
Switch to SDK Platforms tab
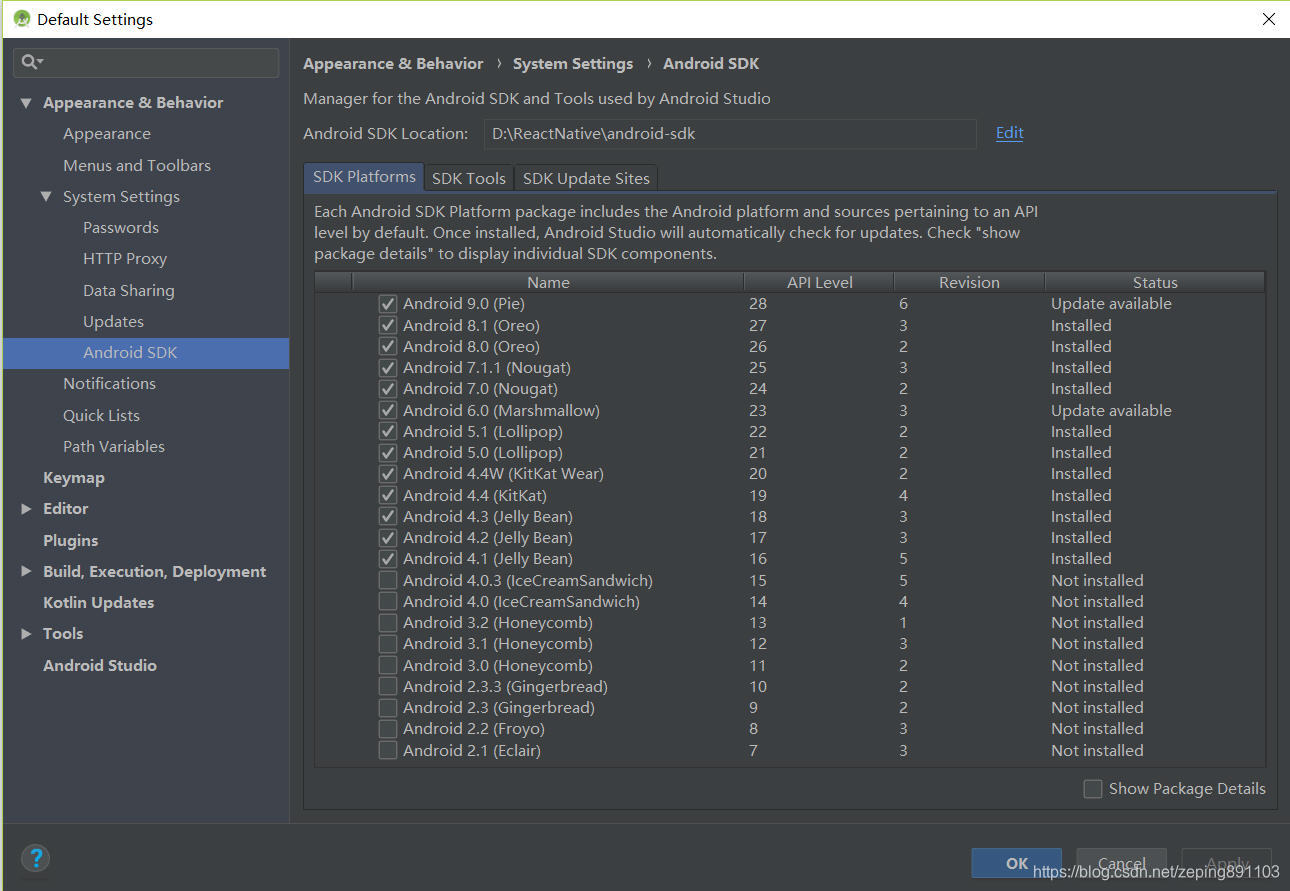[364, 177]
